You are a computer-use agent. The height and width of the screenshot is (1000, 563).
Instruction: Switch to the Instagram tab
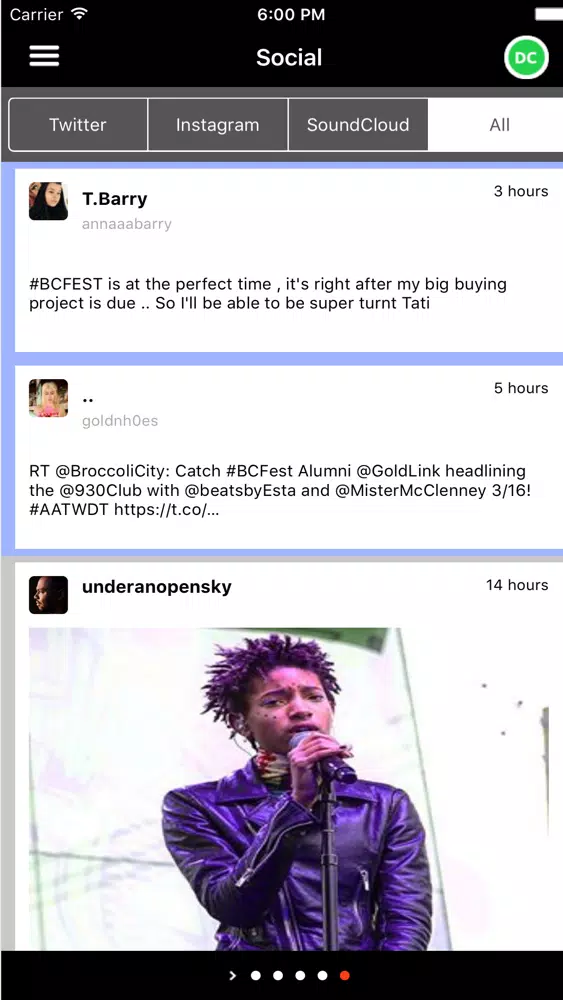(x=217, y=124)
